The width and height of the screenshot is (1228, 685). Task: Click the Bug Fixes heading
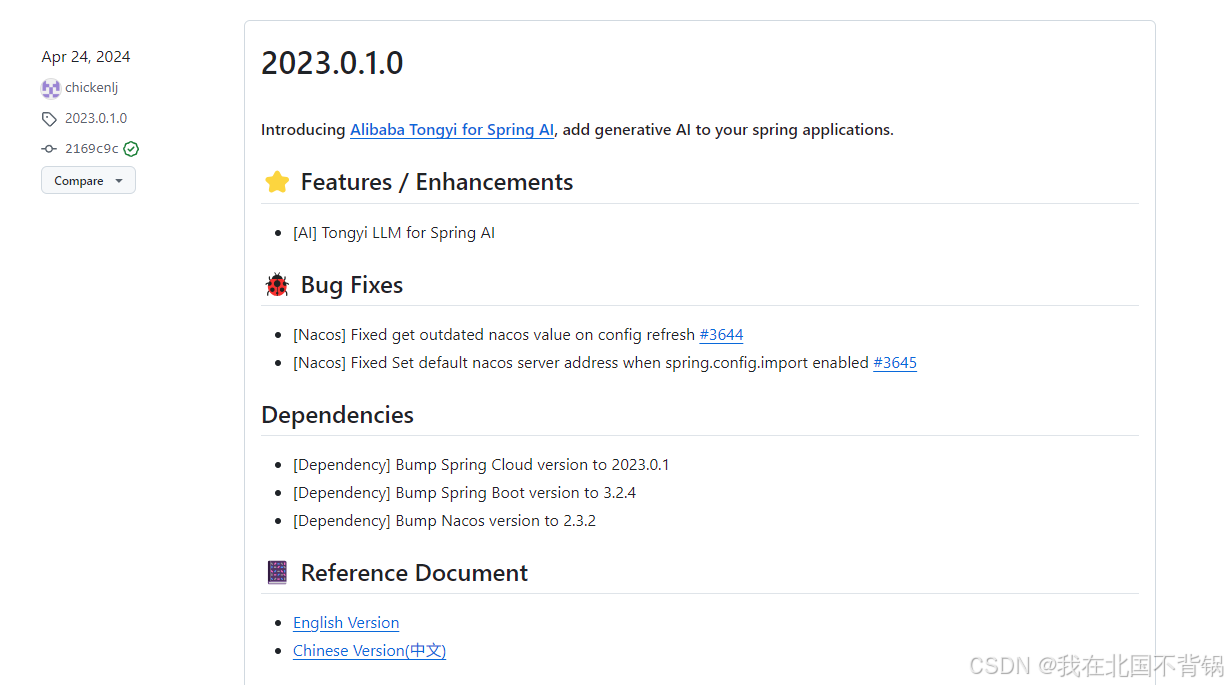pos(352,285)
